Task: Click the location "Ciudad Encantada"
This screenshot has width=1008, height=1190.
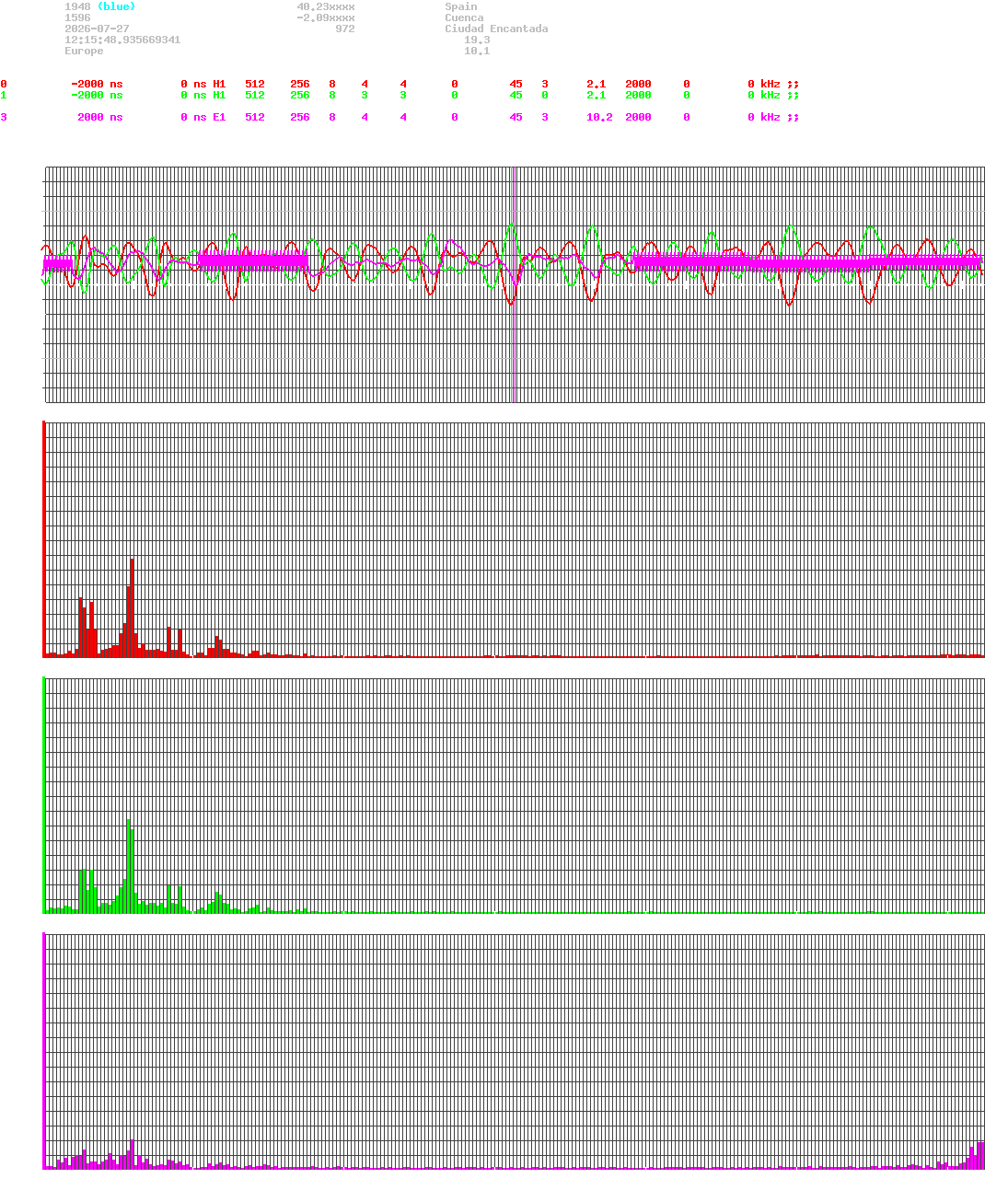Action: [x=496, y=29]
